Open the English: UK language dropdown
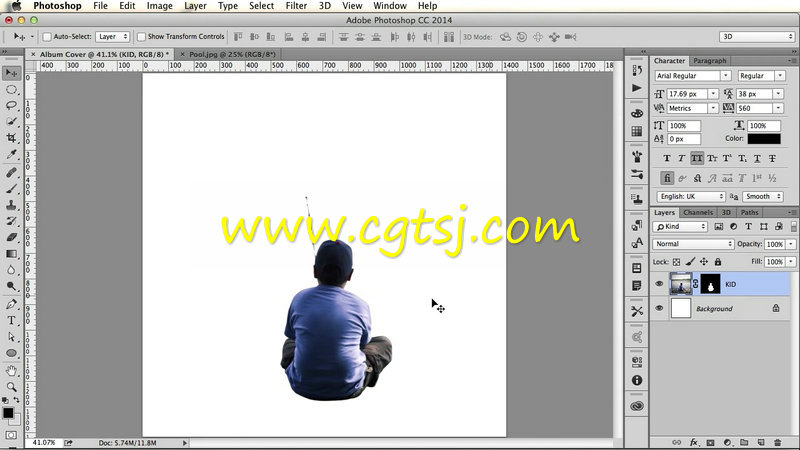The image size is (800, 450). (x=691, y=196)
